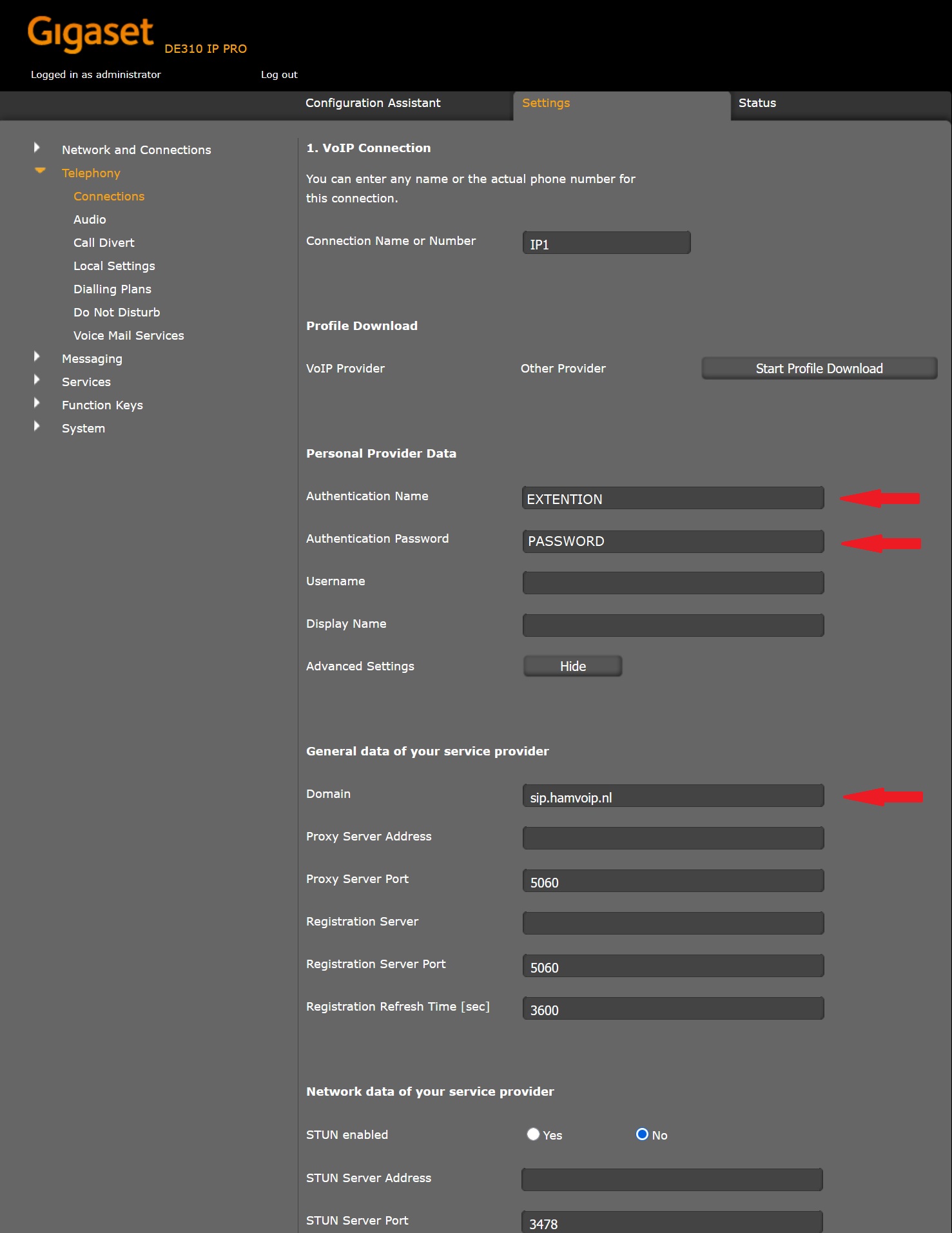This screenshot has height=1233, width=952.
Task: Go to Dialling Plans page
Action: (112, 289)
